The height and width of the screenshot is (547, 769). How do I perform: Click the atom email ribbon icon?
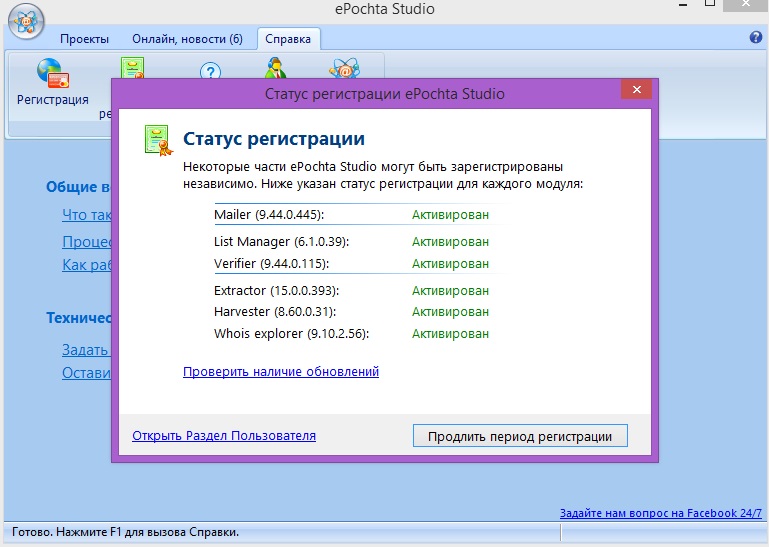coord(344,68)
